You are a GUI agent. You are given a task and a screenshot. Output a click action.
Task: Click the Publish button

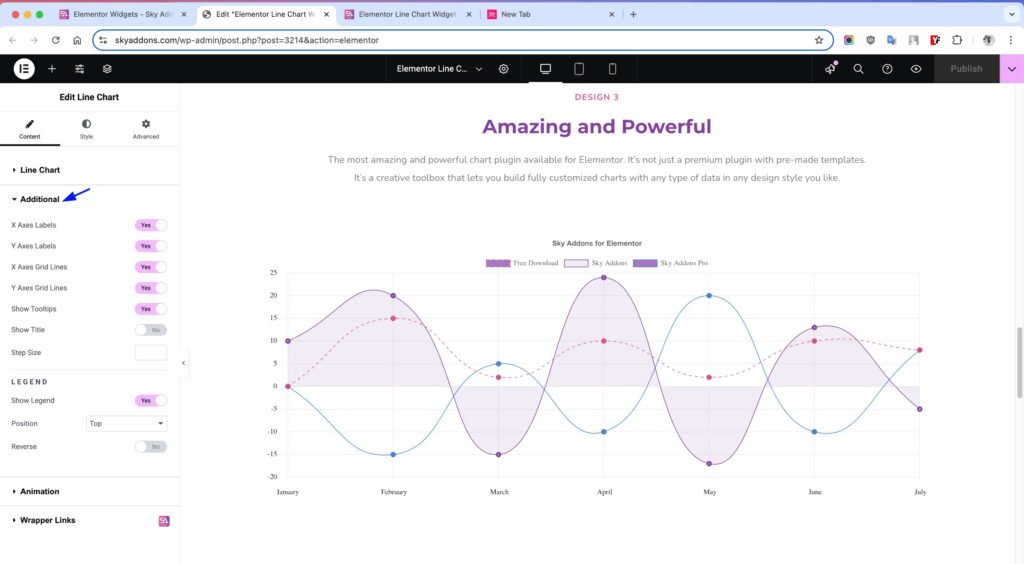[x=967, y=69]
